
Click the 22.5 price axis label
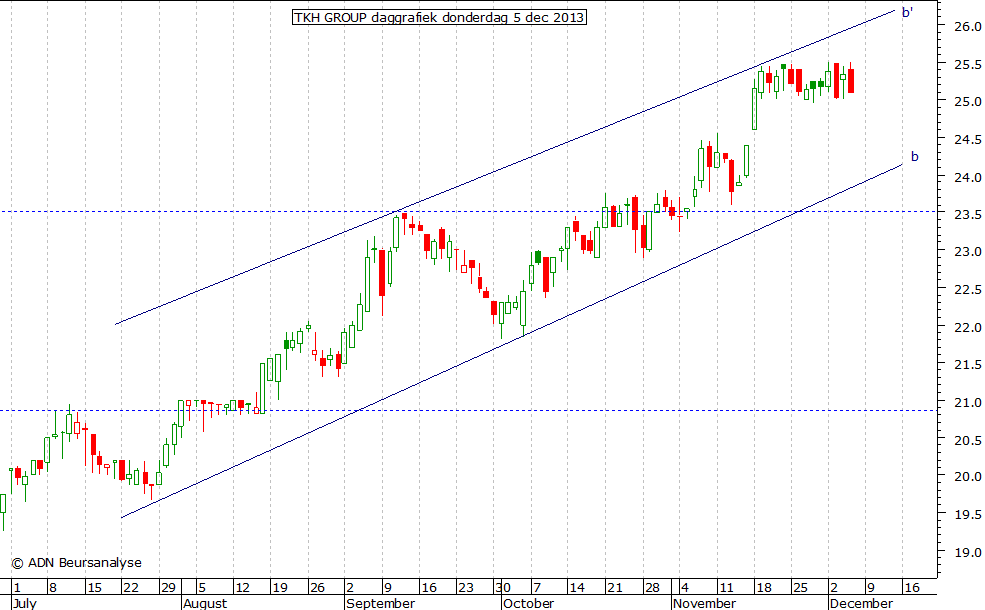click(967, 290)
